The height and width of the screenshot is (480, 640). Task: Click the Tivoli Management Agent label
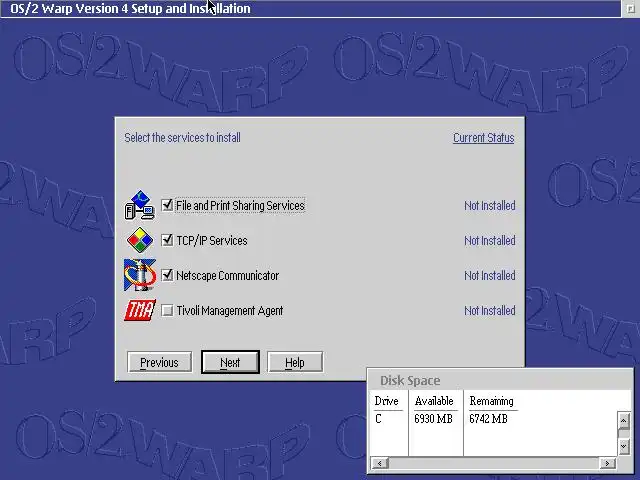pyautogui.click(x=230, y=311)
